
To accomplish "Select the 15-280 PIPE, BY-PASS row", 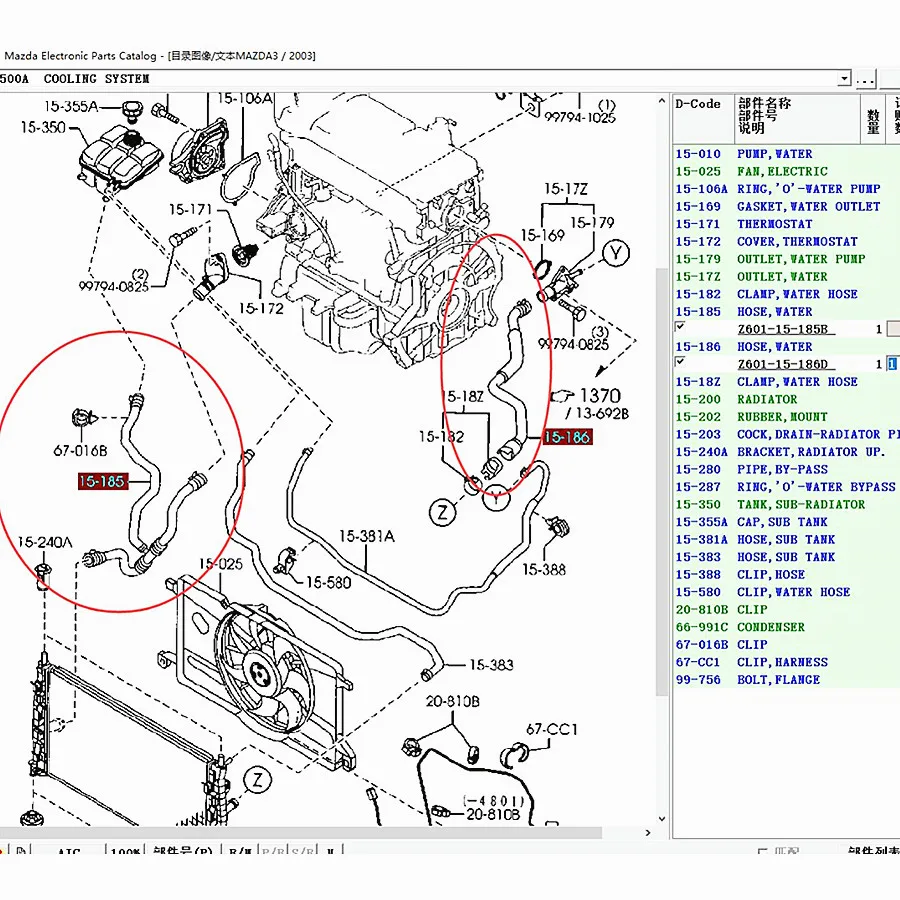I will click(786, 470).
